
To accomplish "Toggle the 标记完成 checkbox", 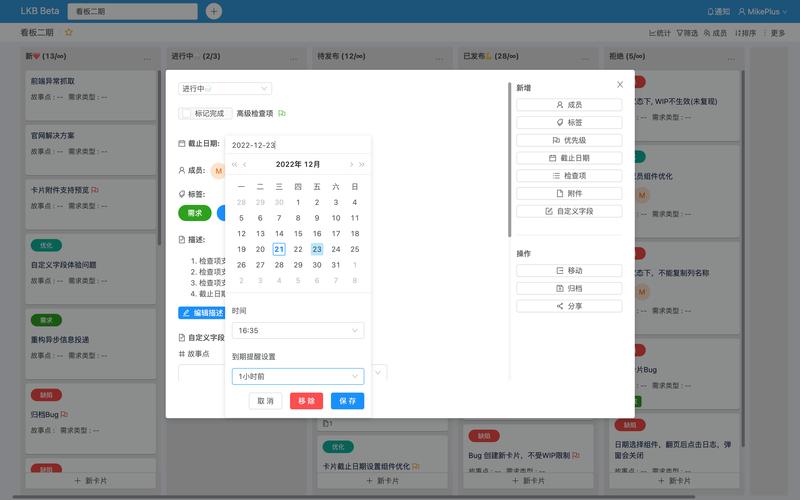I will point(187,113).
